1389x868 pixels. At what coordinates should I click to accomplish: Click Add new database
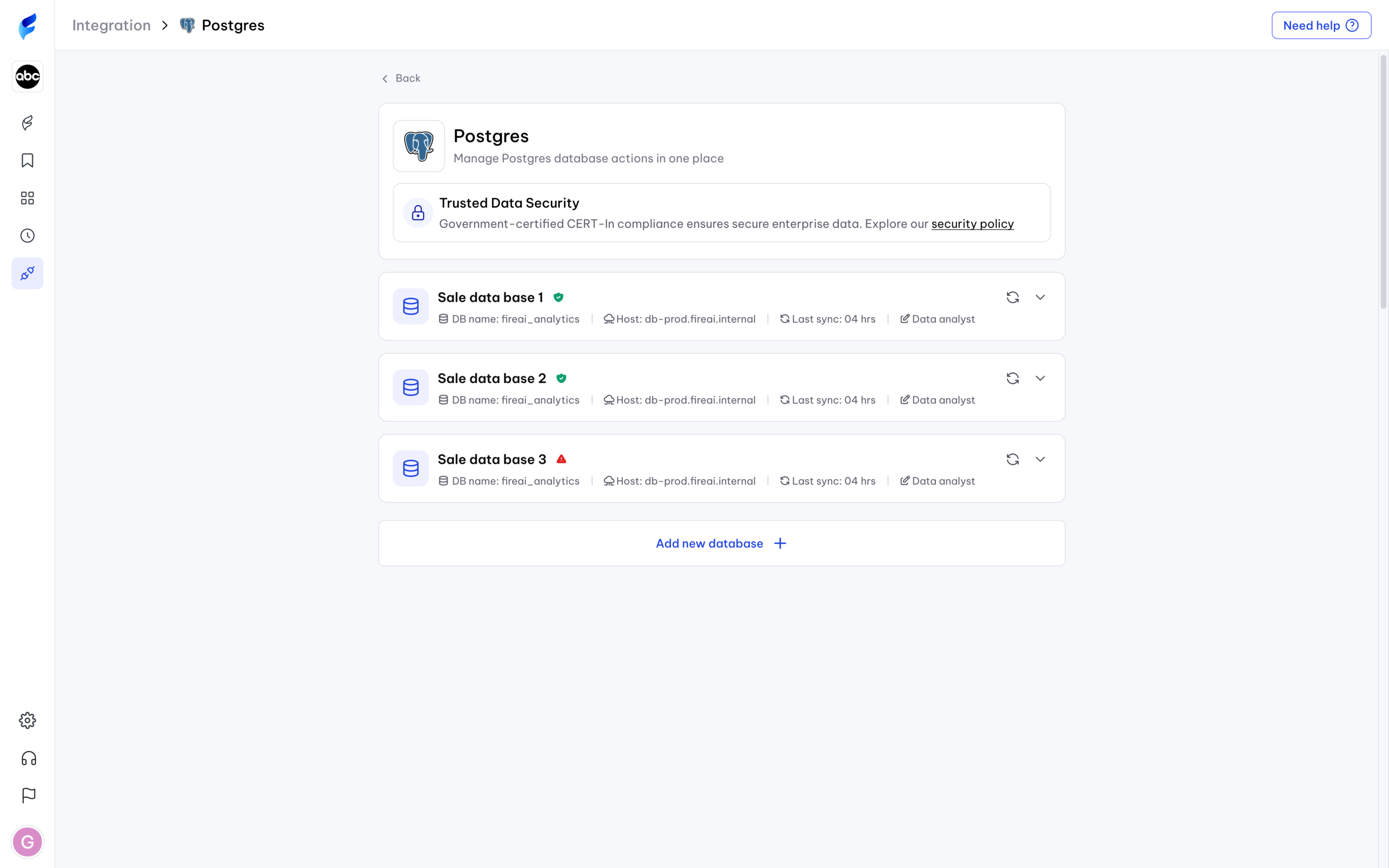(721, 543)
